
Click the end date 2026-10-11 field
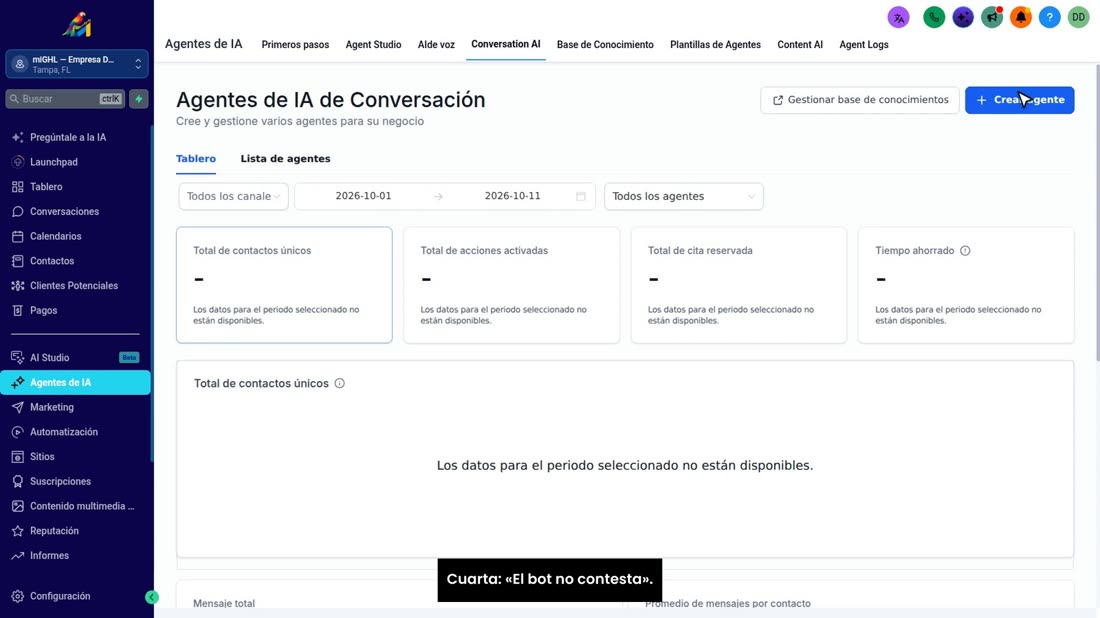click(x=512, y=196)
